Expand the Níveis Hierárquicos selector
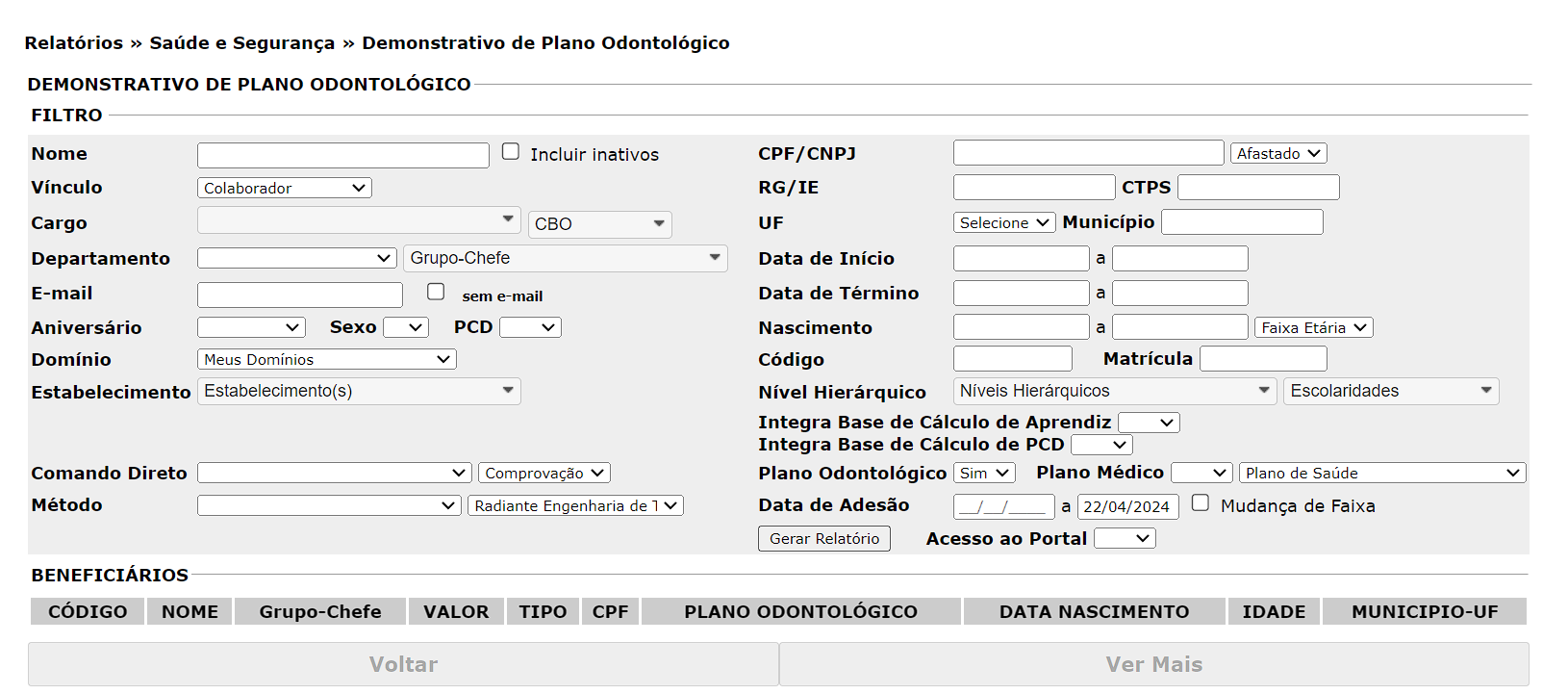This screenshot has width=1568, height=694. coord(1115,391)
